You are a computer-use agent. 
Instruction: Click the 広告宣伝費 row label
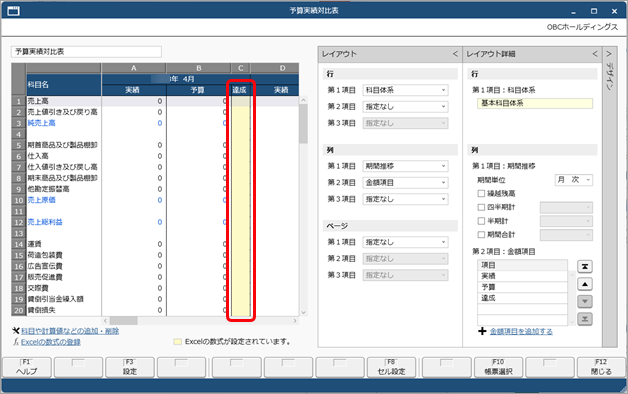tap(45, 266)
